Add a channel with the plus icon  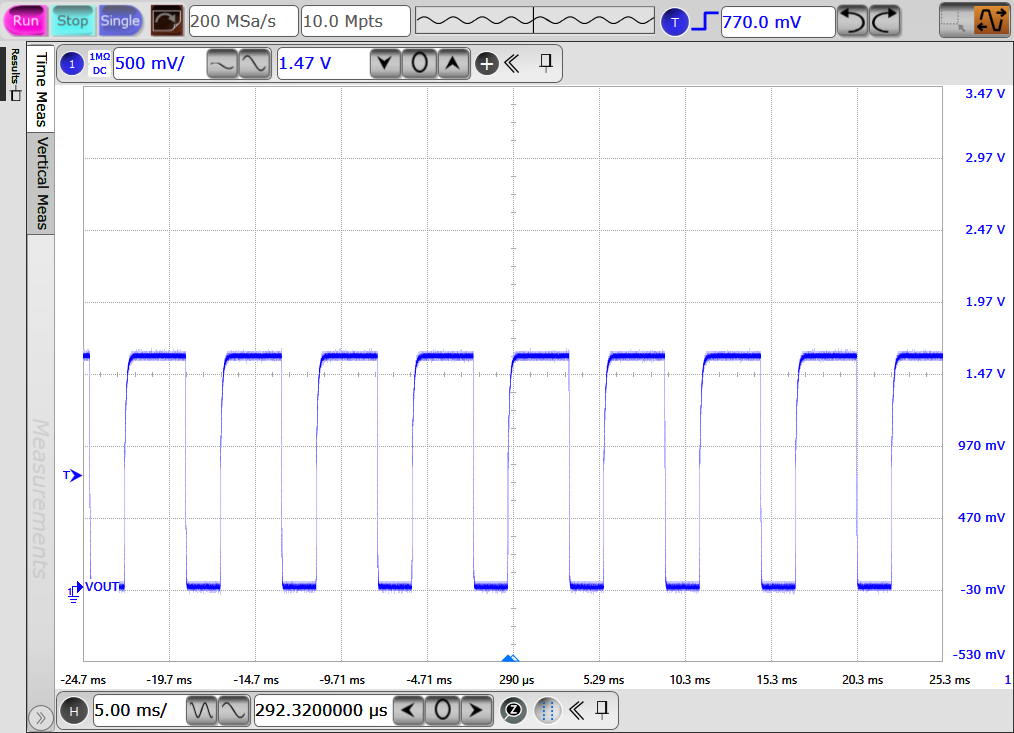[487, 64]
